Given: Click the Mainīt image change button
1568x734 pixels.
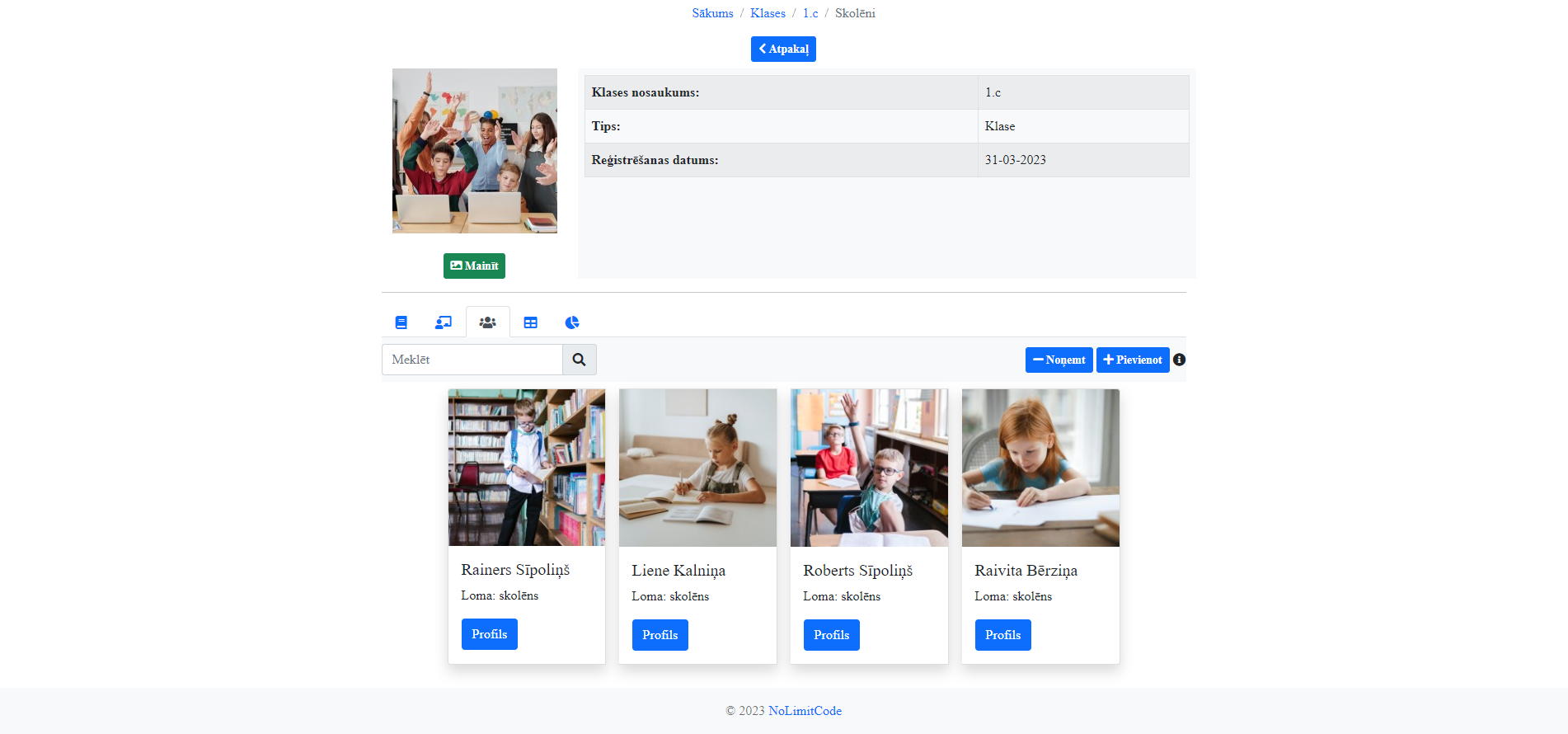Looking at the screenshot, I should click(x=474, y=266).
